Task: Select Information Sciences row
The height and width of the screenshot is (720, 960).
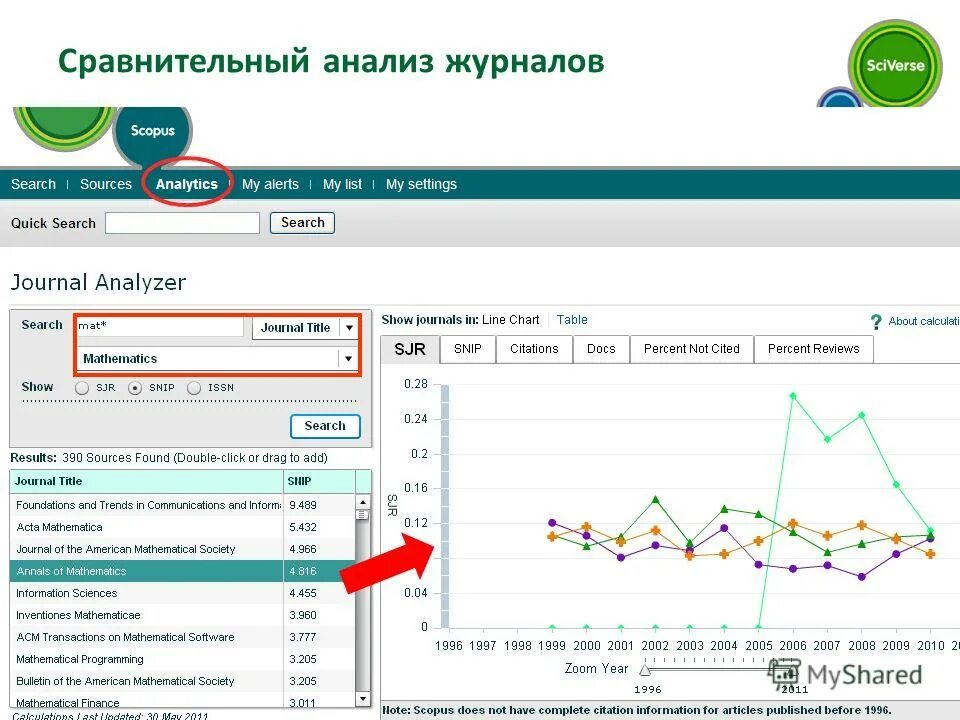Action: click(x=182, y=593)
